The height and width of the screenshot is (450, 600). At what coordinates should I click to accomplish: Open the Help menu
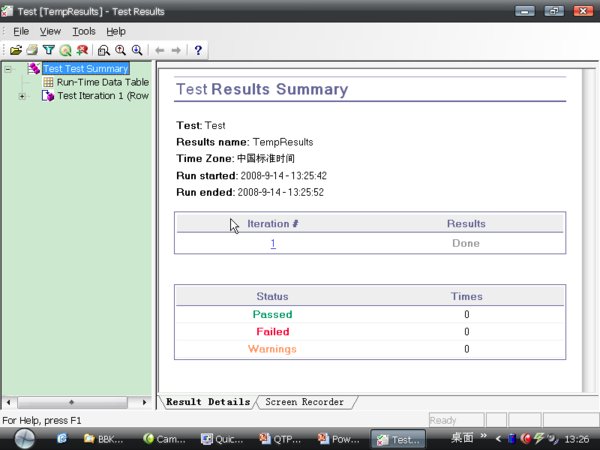tap(116, 31)
